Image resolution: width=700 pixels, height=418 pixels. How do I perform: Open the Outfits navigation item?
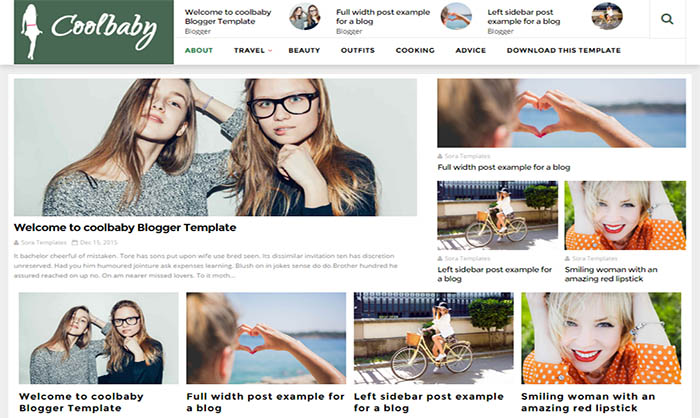(x=358, y=50)
